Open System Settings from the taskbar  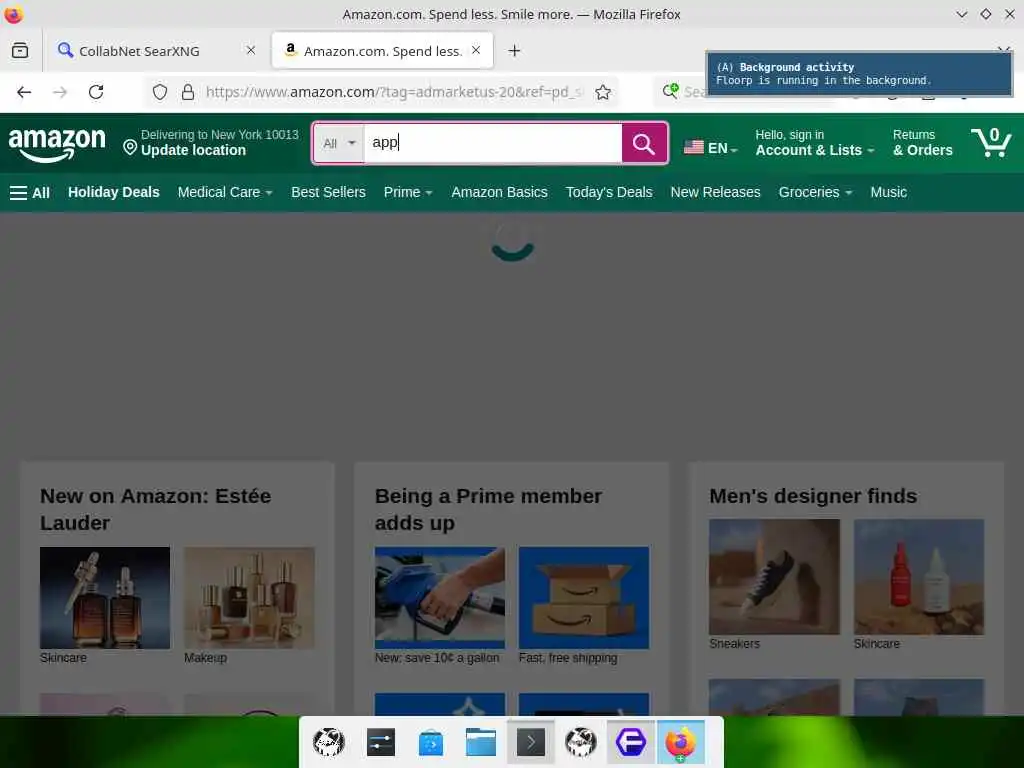pyautogui.click(x=381, y=743)
